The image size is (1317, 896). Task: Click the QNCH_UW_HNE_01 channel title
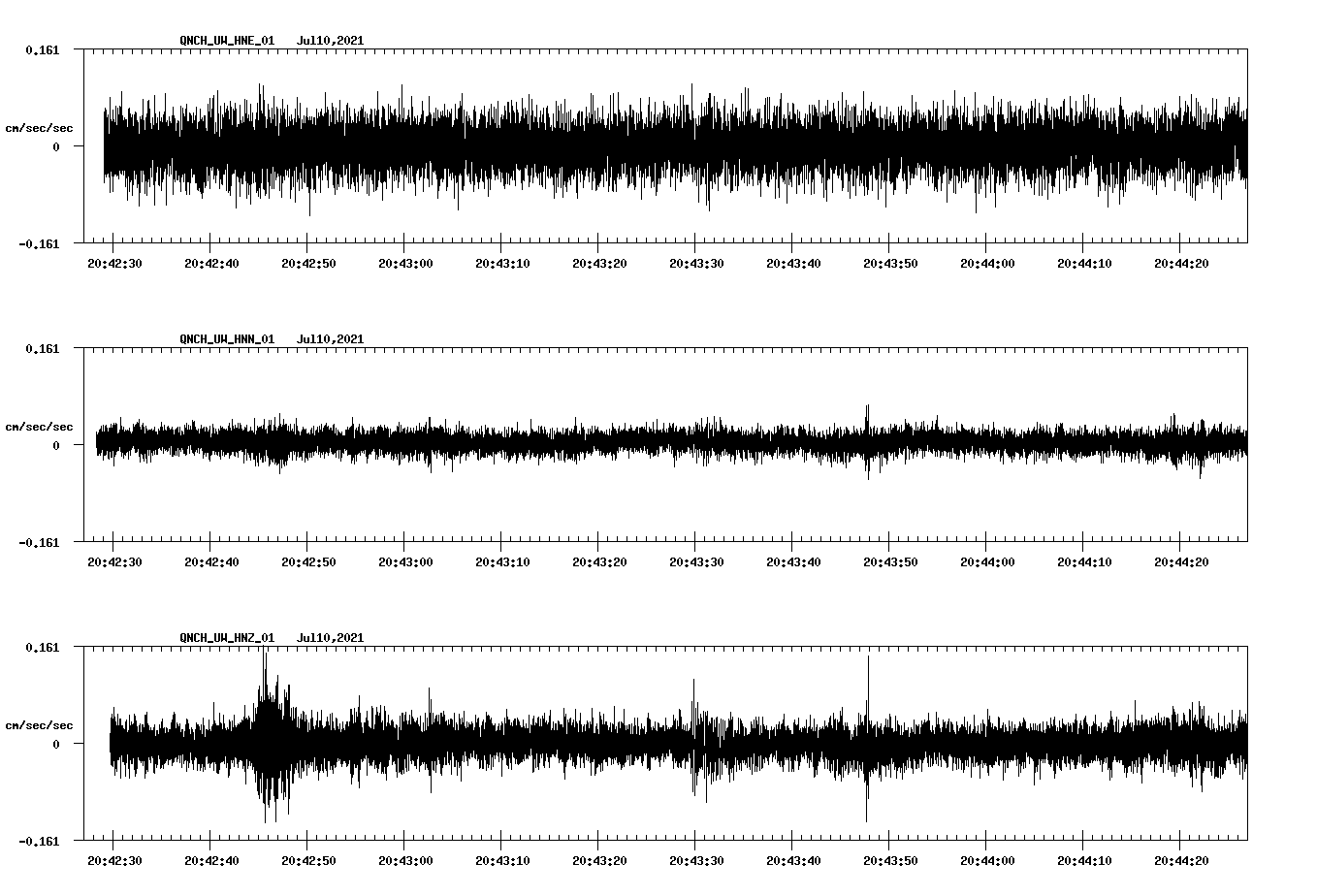click(227, 41)
